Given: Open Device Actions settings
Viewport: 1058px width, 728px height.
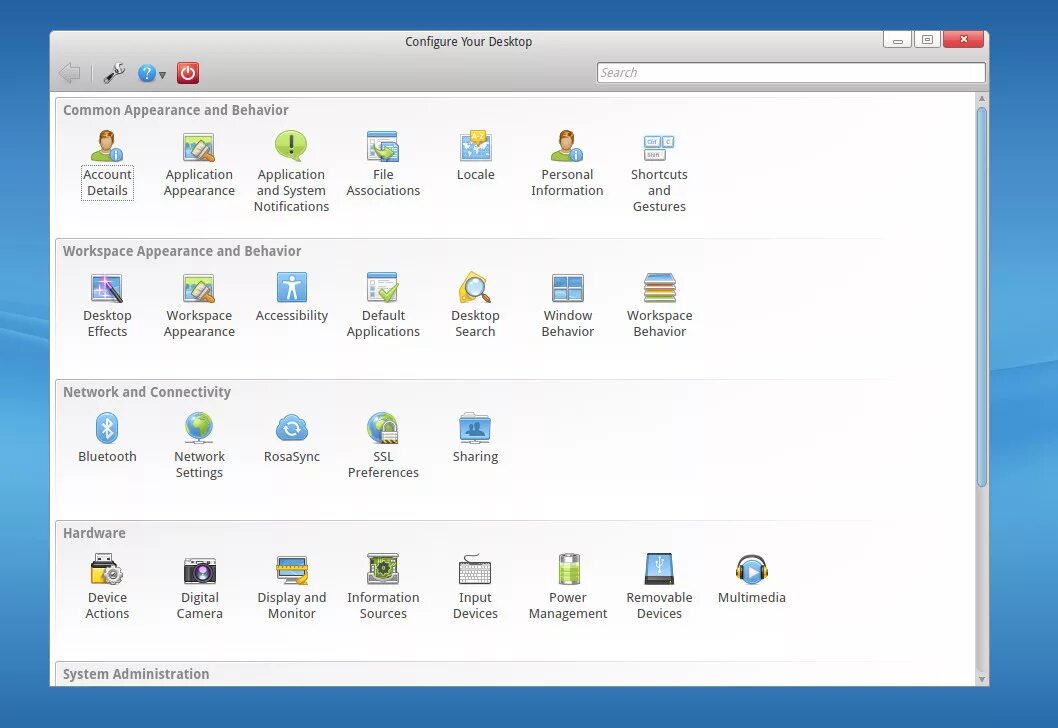Looking at the screenshot, I should (x=107, y=588).
